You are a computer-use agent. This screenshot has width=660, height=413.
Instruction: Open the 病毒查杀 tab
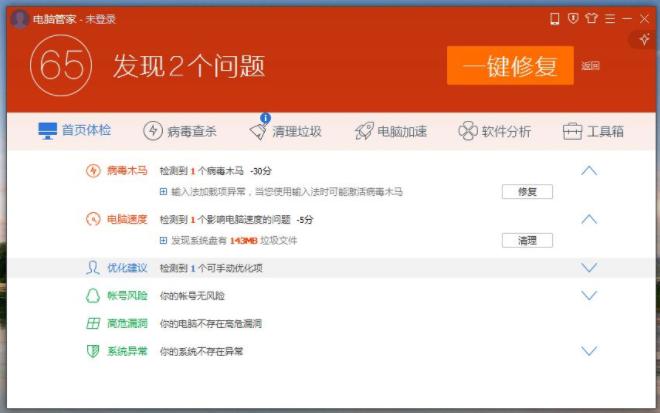pos(180,131)
